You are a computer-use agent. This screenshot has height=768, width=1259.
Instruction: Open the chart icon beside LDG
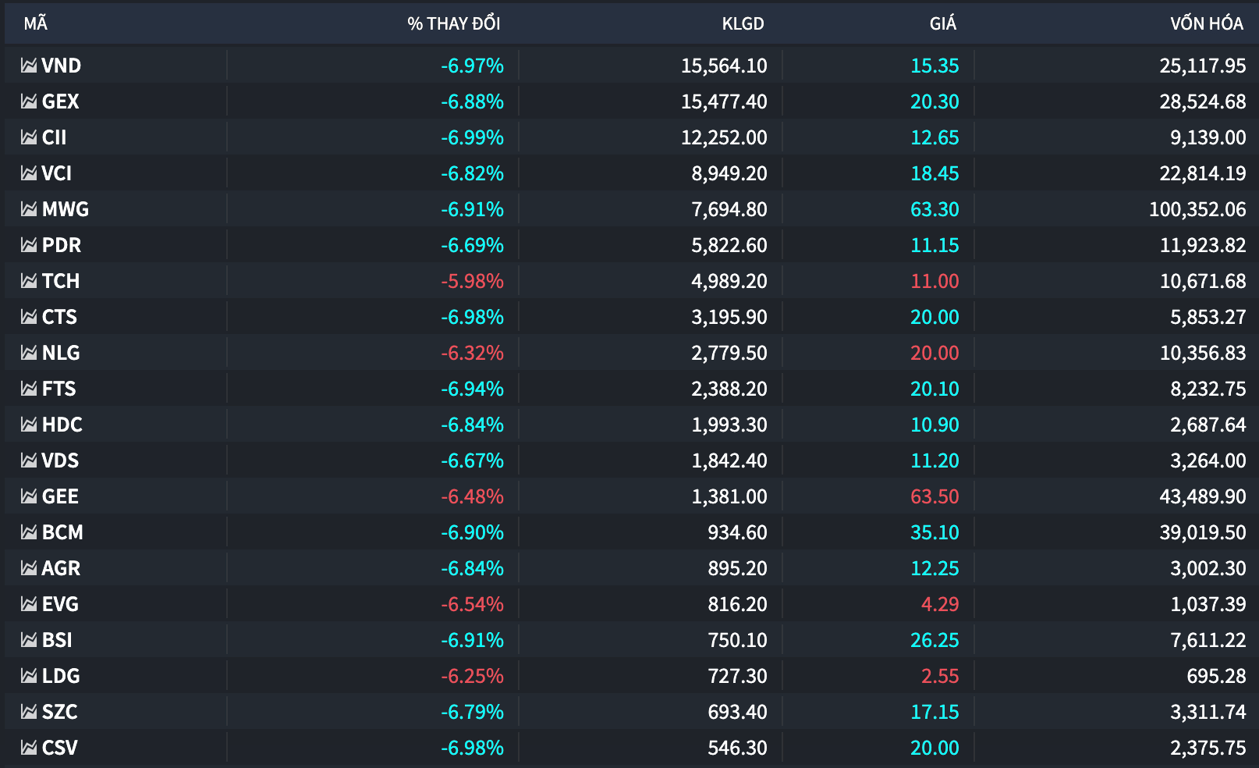(29, 677)
